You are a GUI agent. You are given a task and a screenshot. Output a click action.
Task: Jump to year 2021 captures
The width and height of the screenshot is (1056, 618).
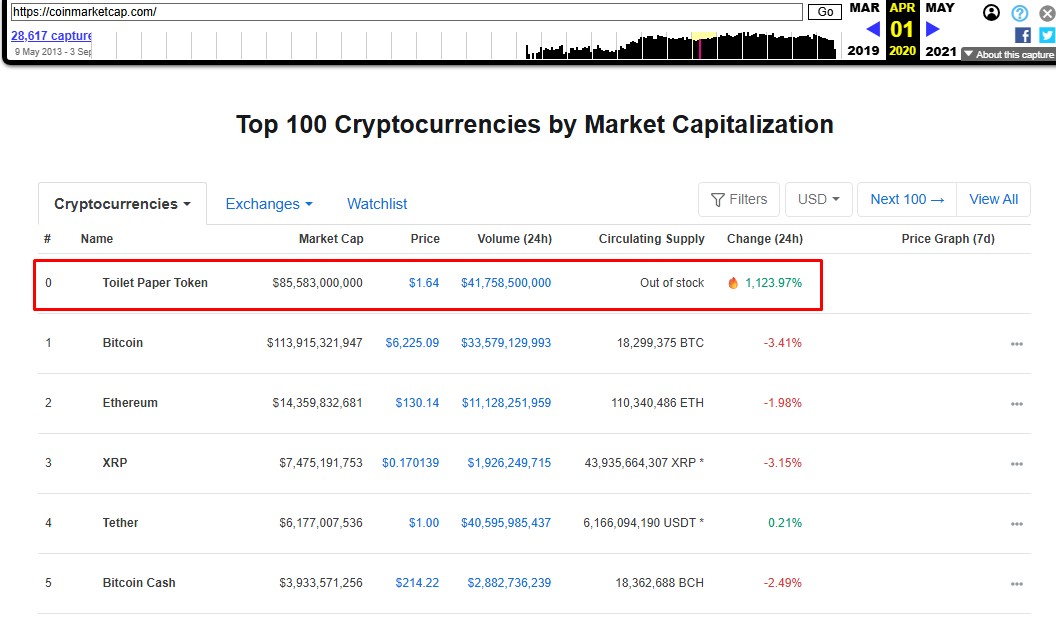(941, 51)
